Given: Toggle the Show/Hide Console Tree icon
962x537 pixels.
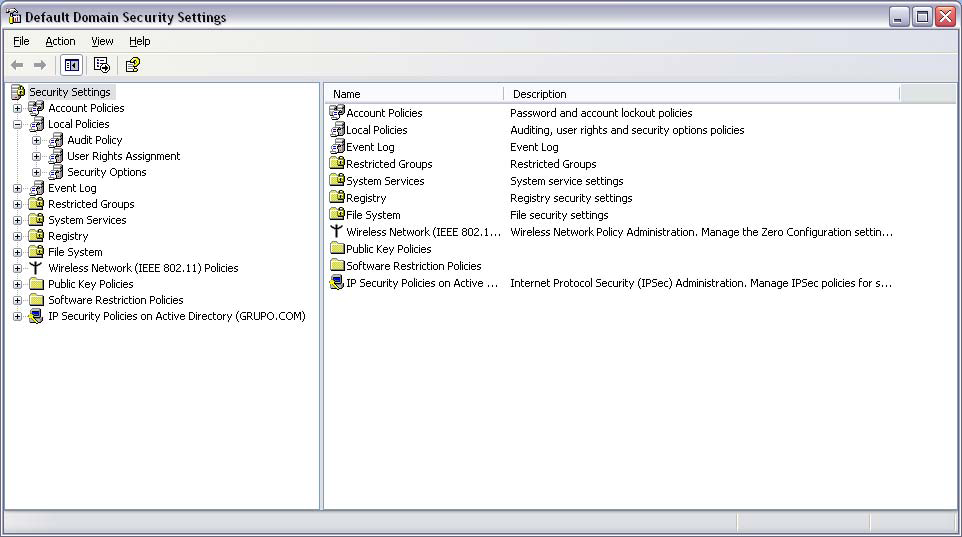Looking at the screenshot, I should 72,65.
